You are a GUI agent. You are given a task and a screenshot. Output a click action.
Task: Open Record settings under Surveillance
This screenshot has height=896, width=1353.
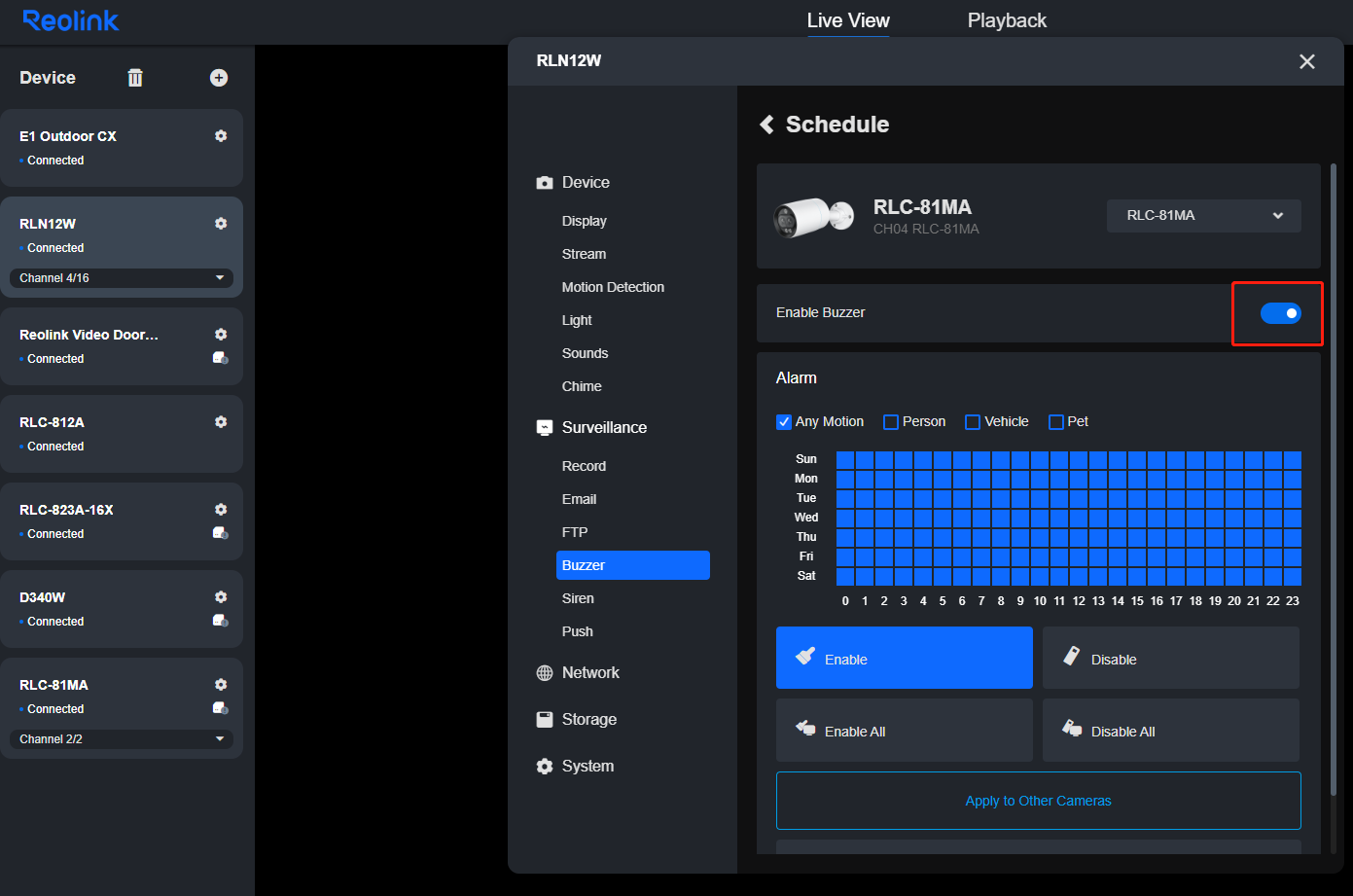[x=584, y=466]
